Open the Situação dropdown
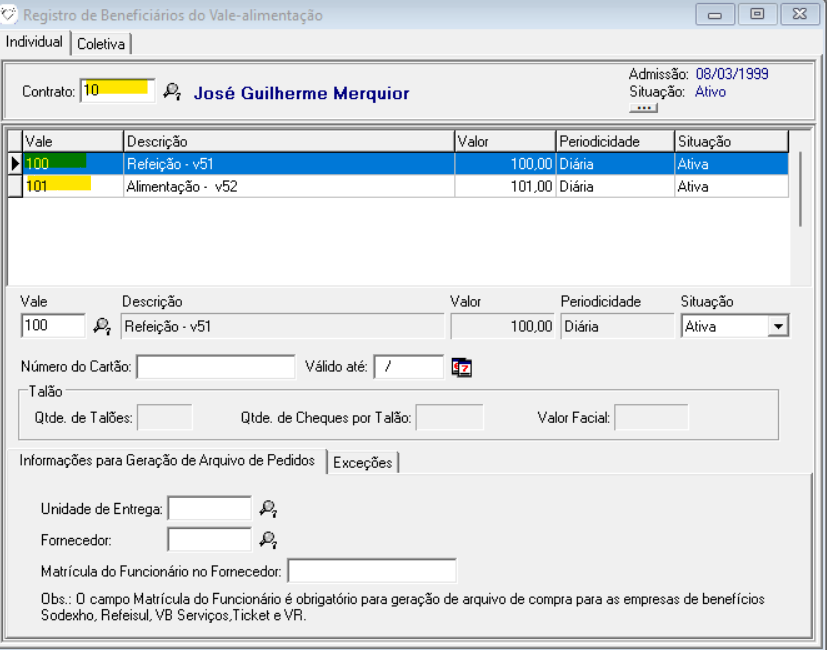Viewport: 827px width, 650px height. coord(778,326)
